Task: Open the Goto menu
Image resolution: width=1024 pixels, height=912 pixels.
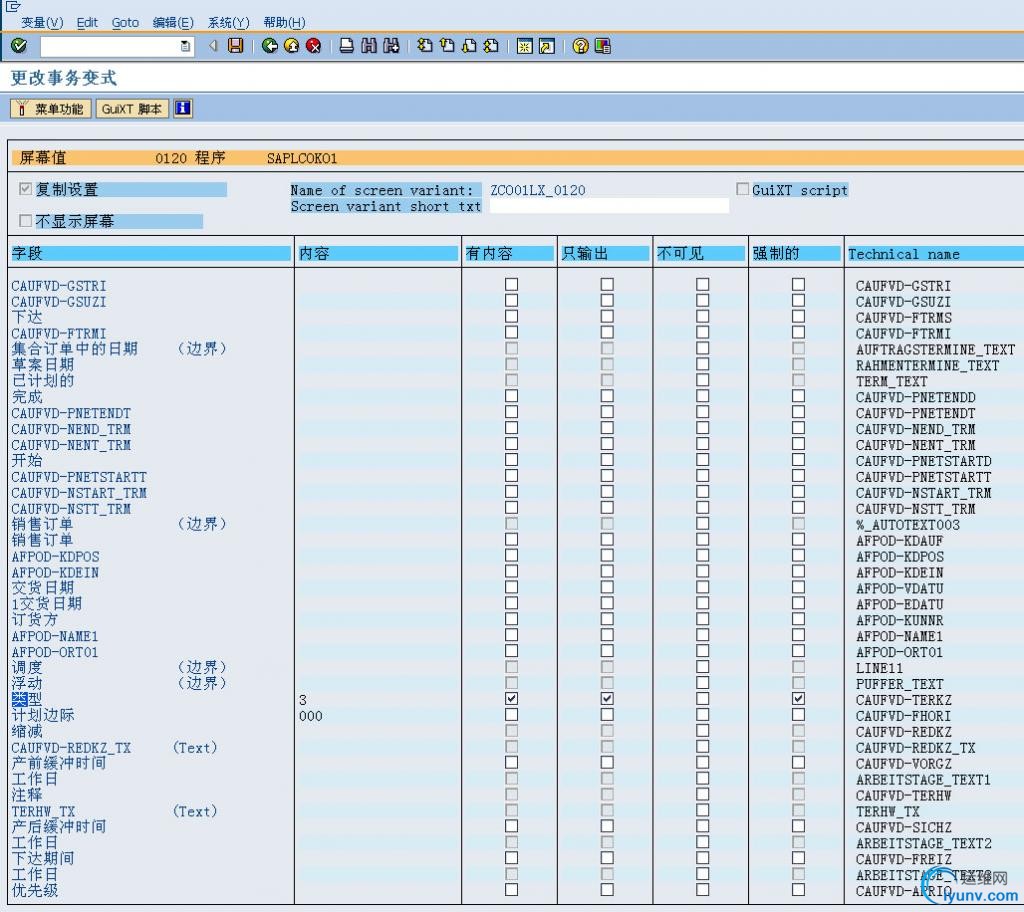Action: [x=125, y=22]
